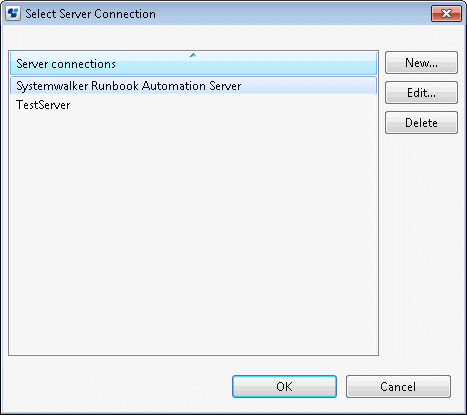The height and width of the screenshot is (415, 467).
Task: Open the Edit... connection dialog
Action: point(421,93)
